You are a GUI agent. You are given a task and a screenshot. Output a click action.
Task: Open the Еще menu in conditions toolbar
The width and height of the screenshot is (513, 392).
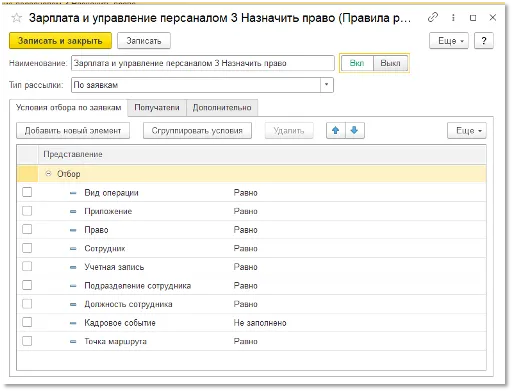click(467, 131)
